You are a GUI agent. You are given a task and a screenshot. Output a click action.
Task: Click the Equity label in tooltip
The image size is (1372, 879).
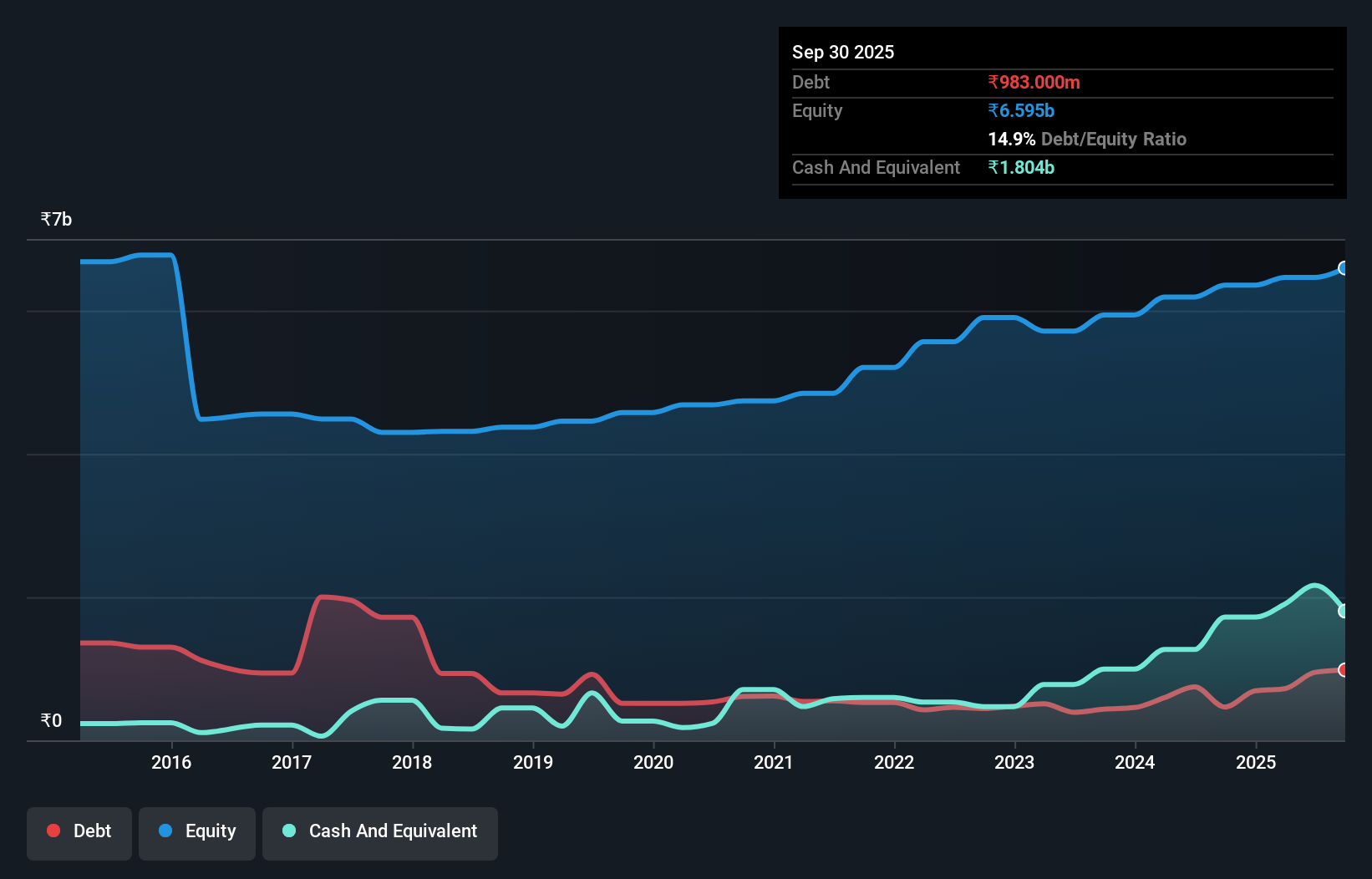[817, 110]
